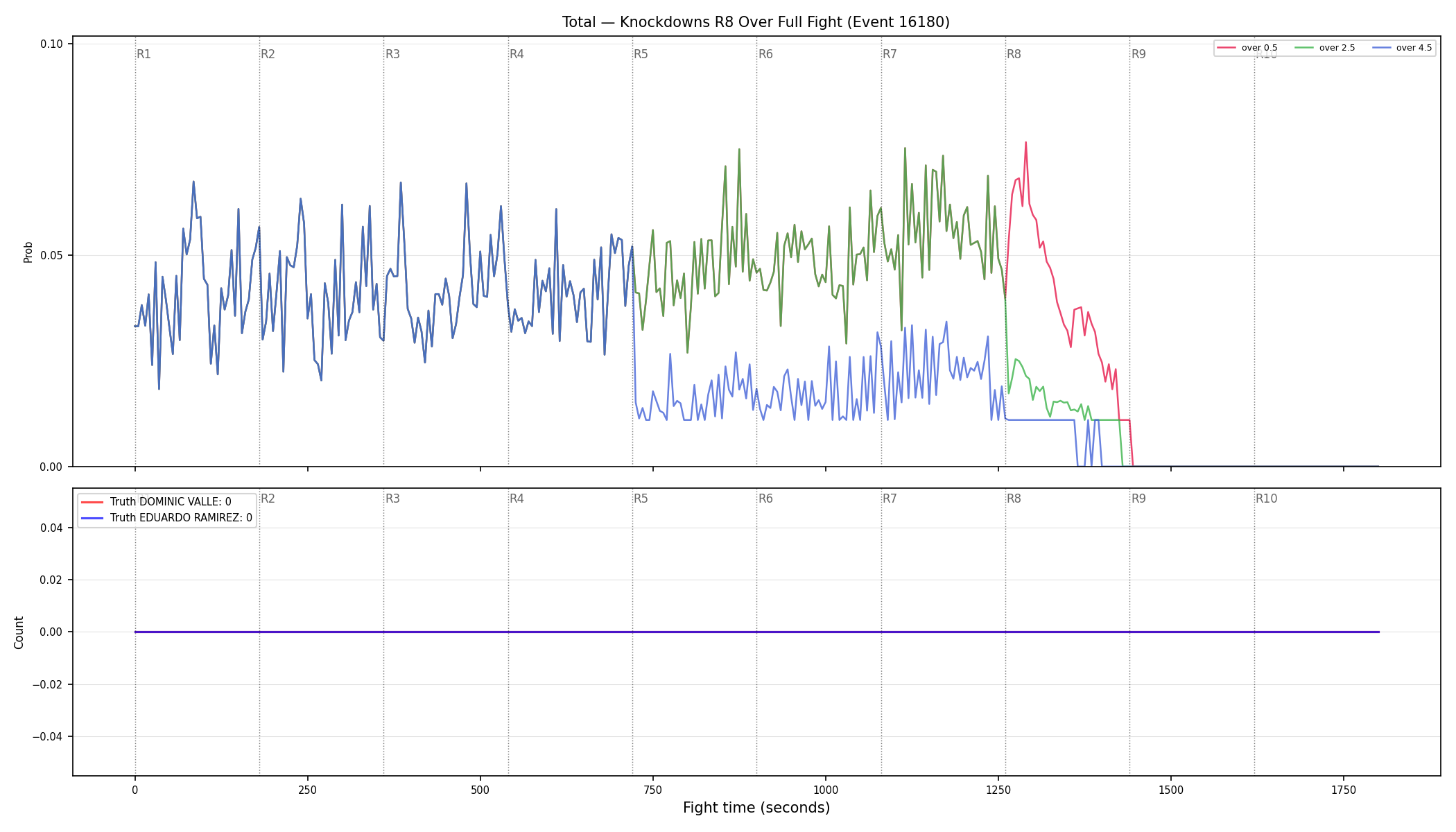
Task: Click the R10 marker in bottom chart
Action: (x=1266, y=499)
